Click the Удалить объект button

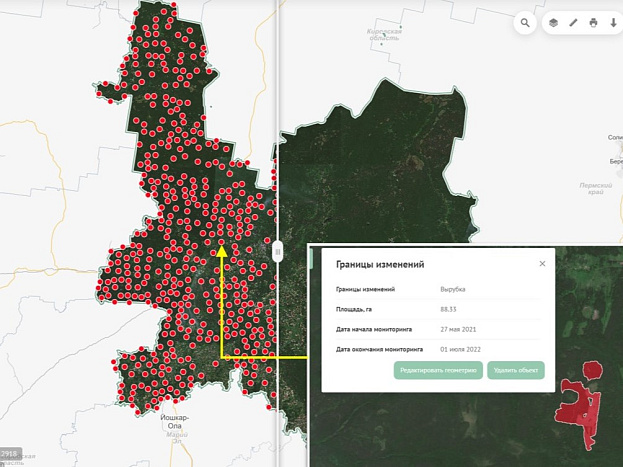516,370
